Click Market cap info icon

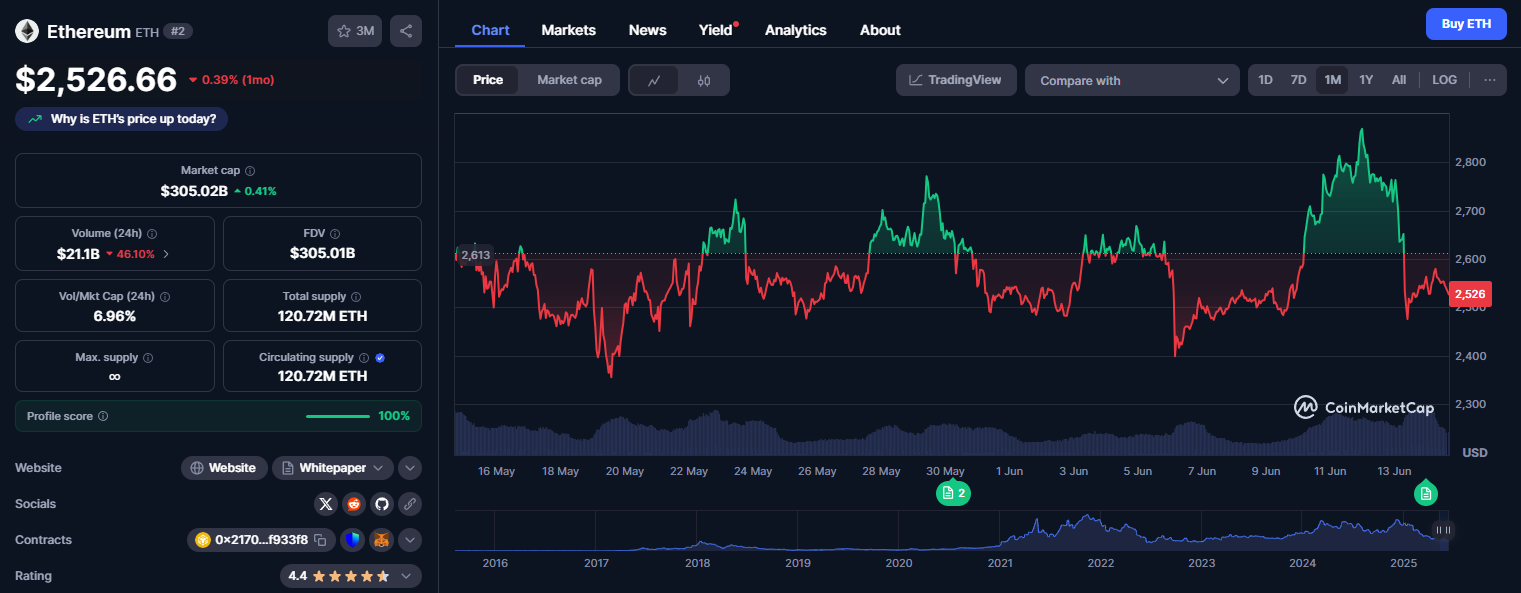[250, 171]
